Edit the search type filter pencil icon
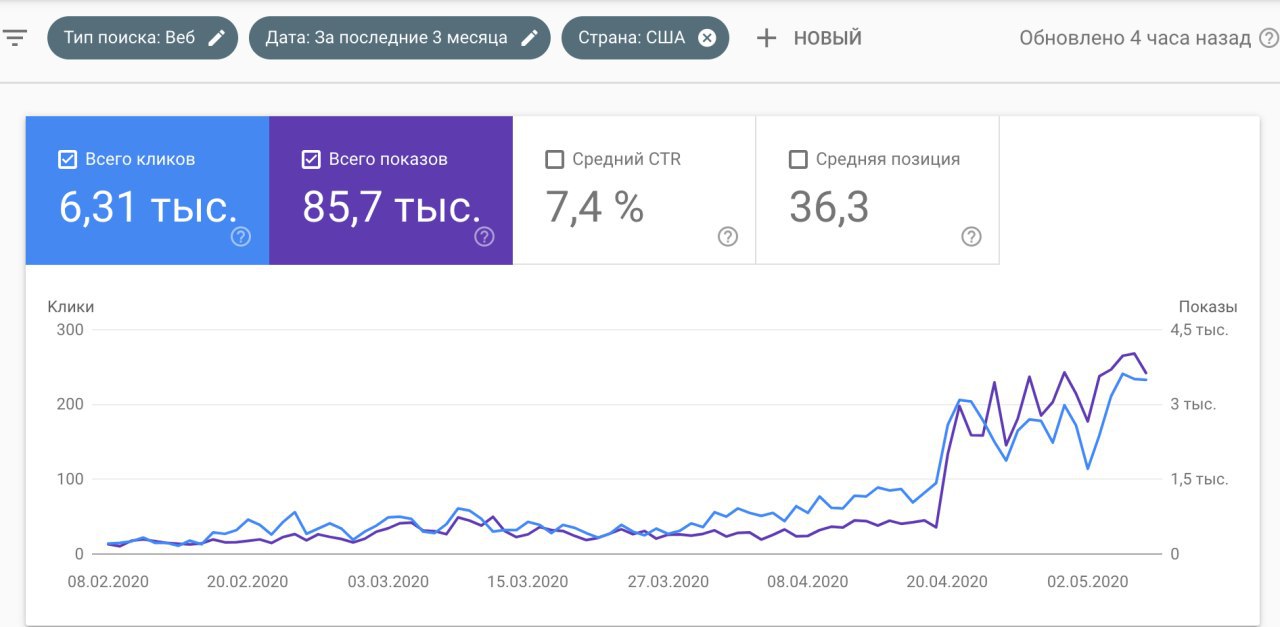Screen dimensions: 1280x627 coord(216,38)
